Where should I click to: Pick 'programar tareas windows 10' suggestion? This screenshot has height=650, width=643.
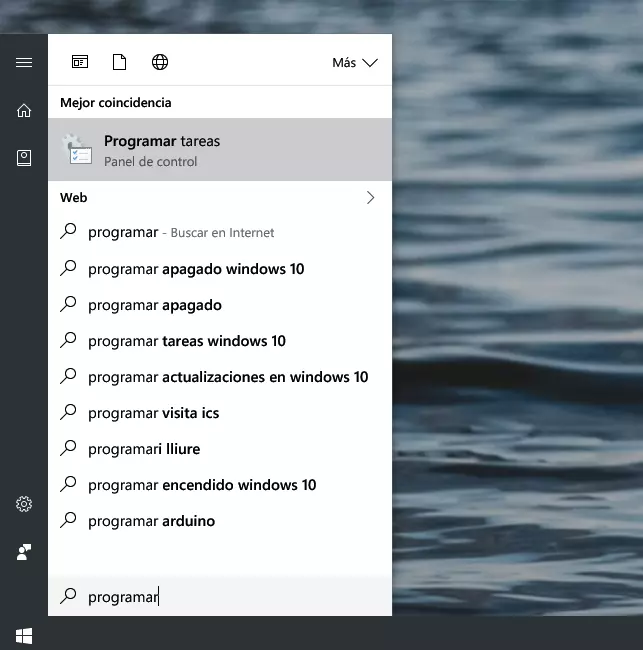tap(187, 341)
